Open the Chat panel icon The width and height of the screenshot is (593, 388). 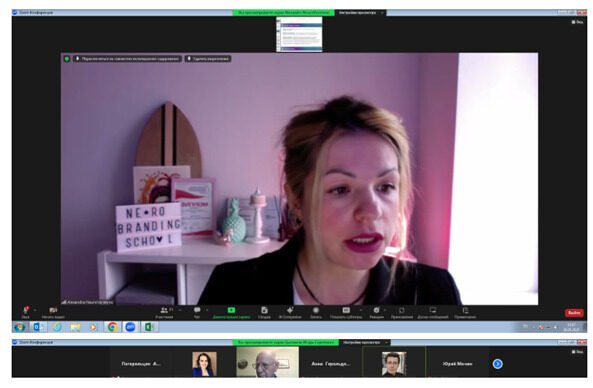[197, 311]
